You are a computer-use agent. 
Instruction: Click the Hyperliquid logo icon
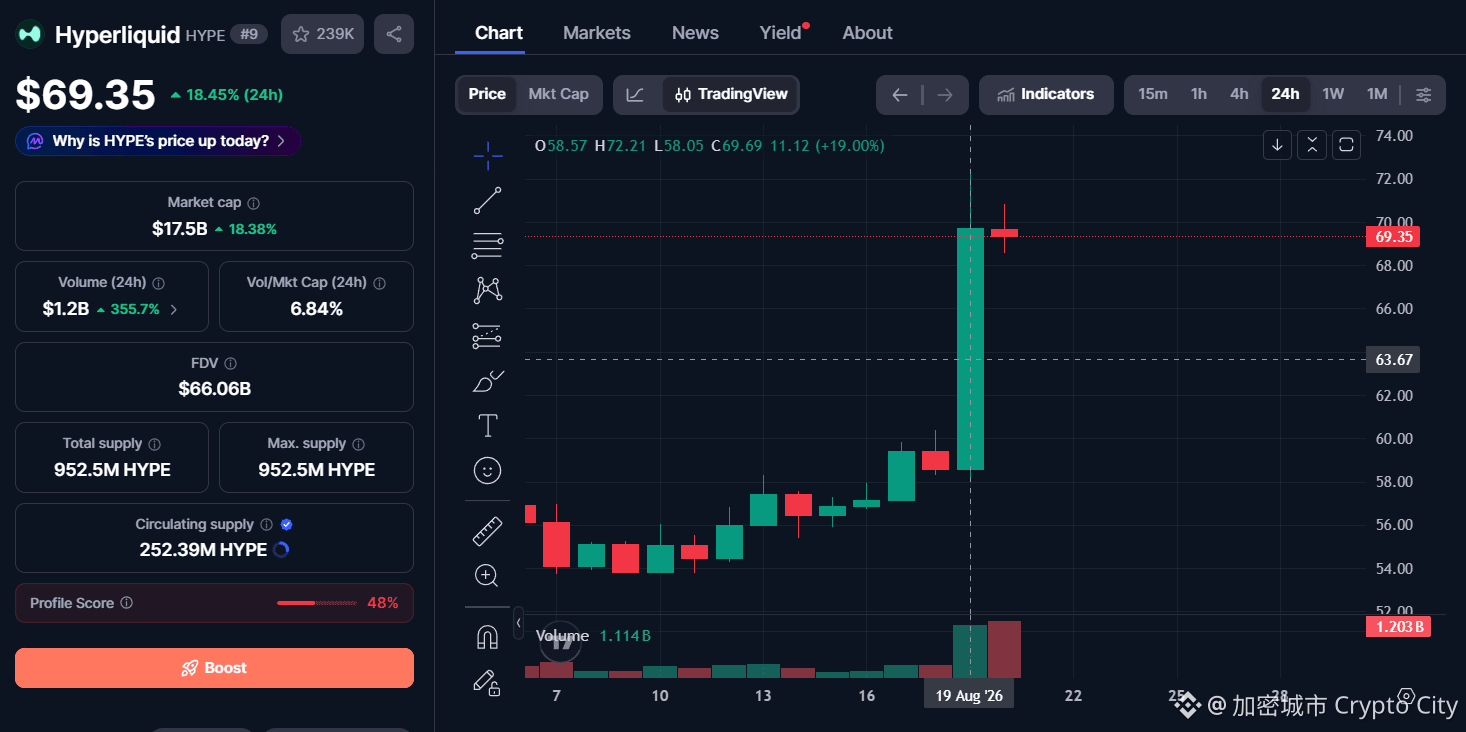(30, 34)
